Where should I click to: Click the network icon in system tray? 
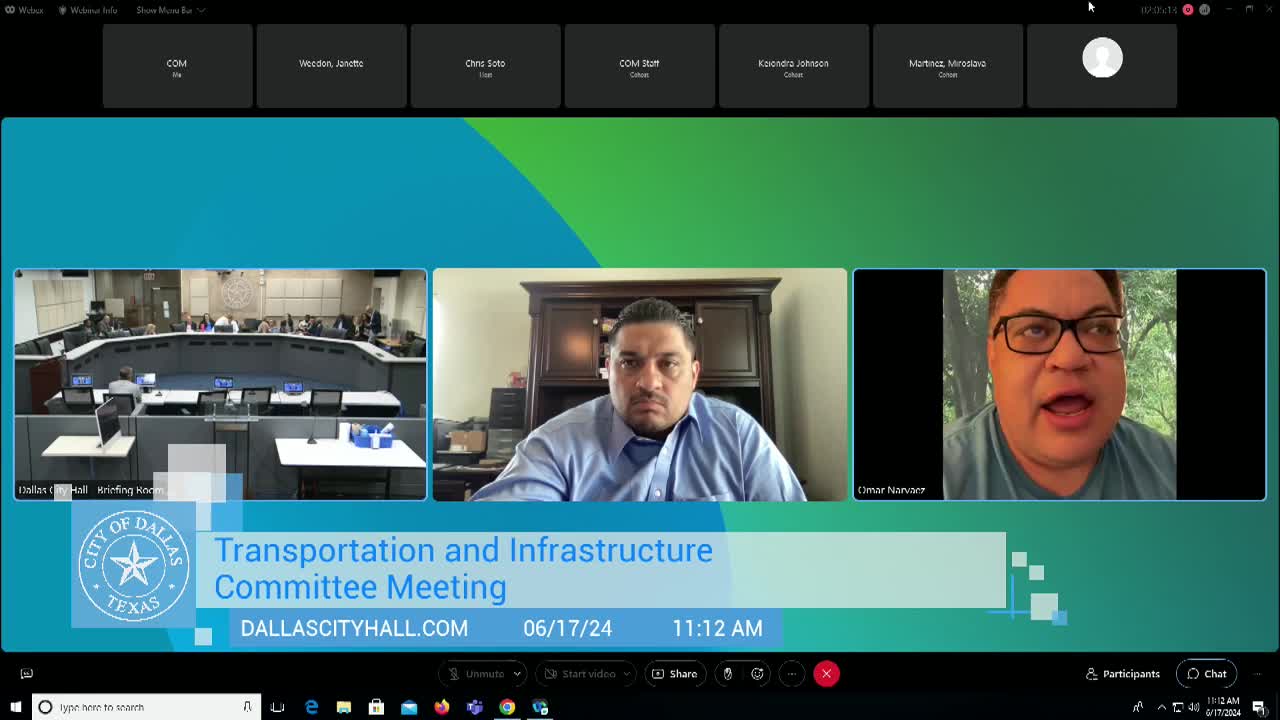click(1177, 707)
